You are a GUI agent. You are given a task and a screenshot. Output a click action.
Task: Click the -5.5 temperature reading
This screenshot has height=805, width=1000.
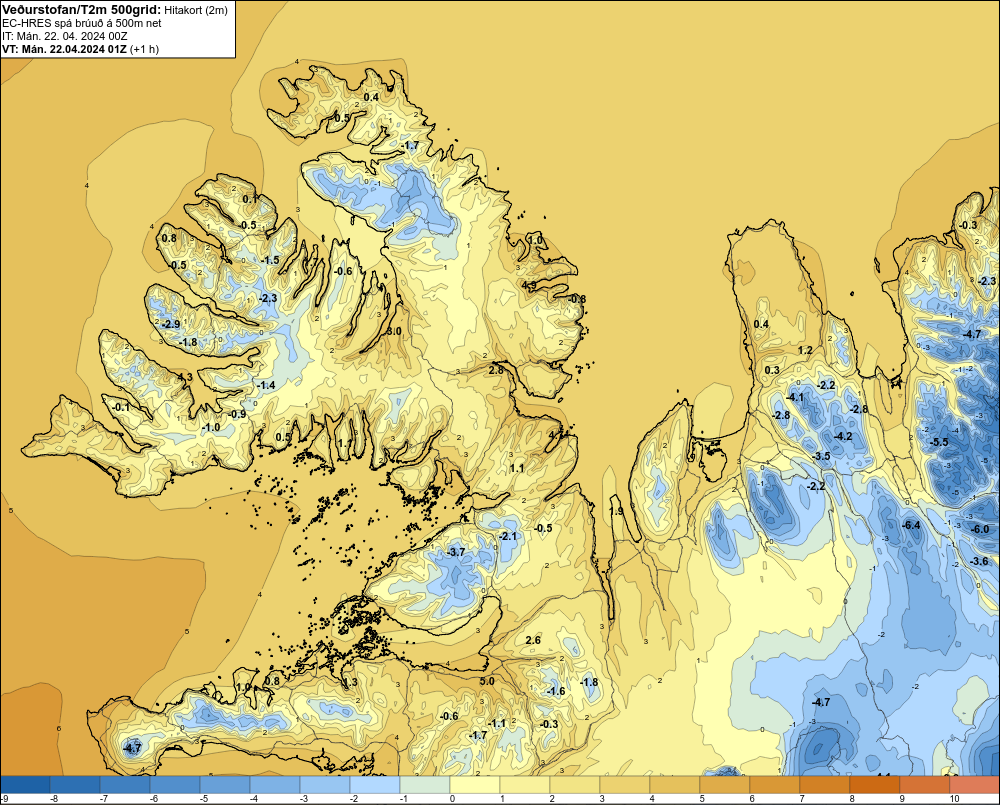(939, 442)
